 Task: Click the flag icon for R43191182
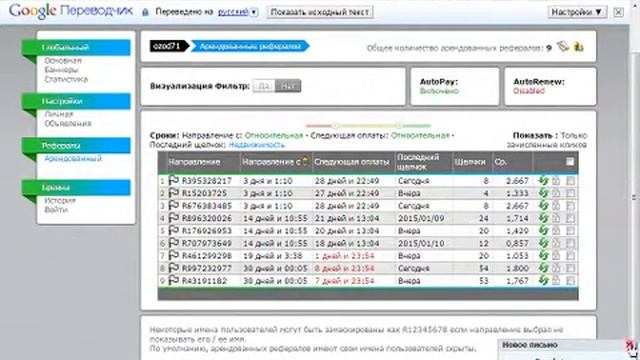[x=174, y=280]
